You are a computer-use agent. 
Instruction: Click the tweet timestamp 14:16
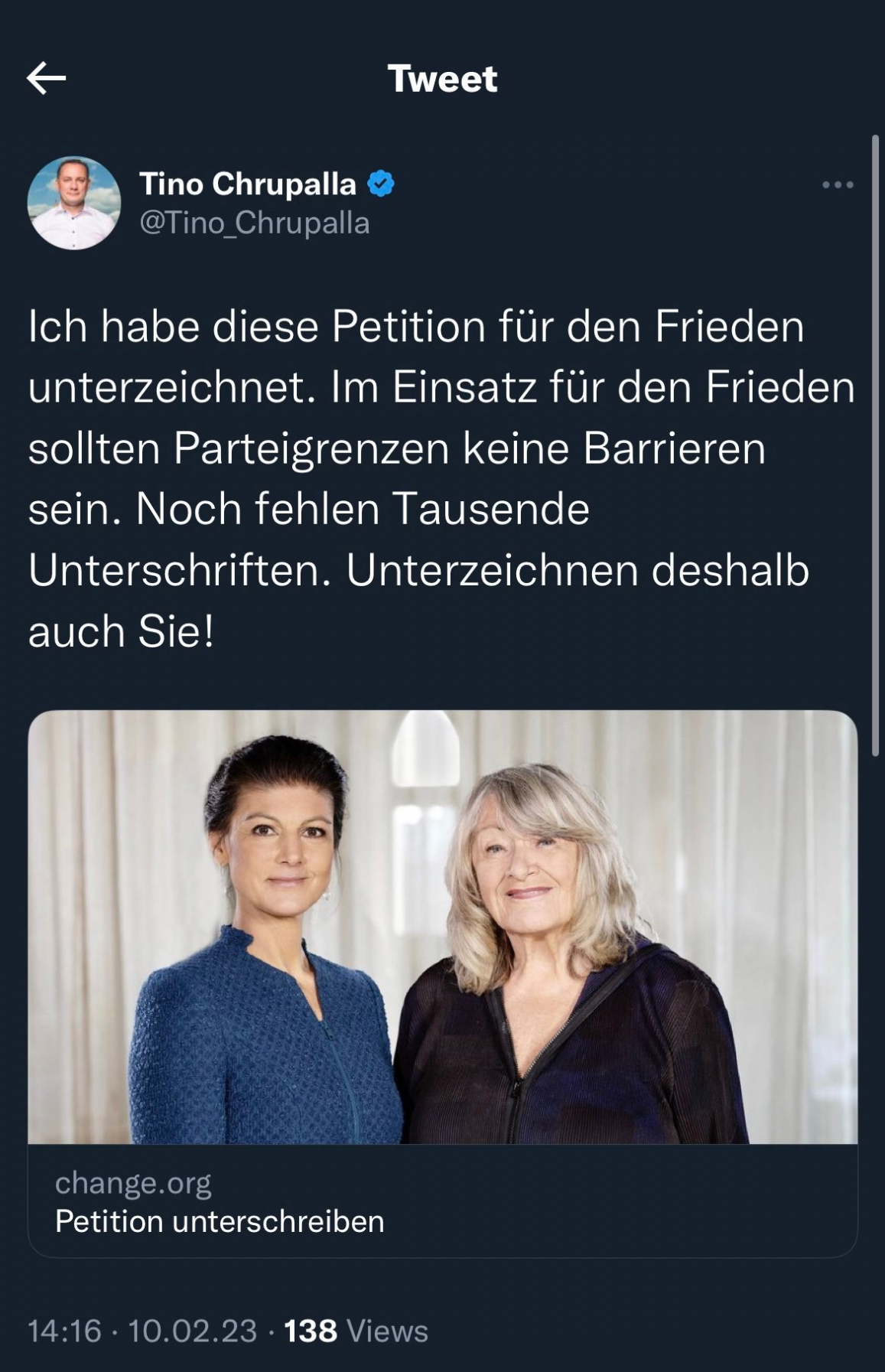pos(65,1331)
